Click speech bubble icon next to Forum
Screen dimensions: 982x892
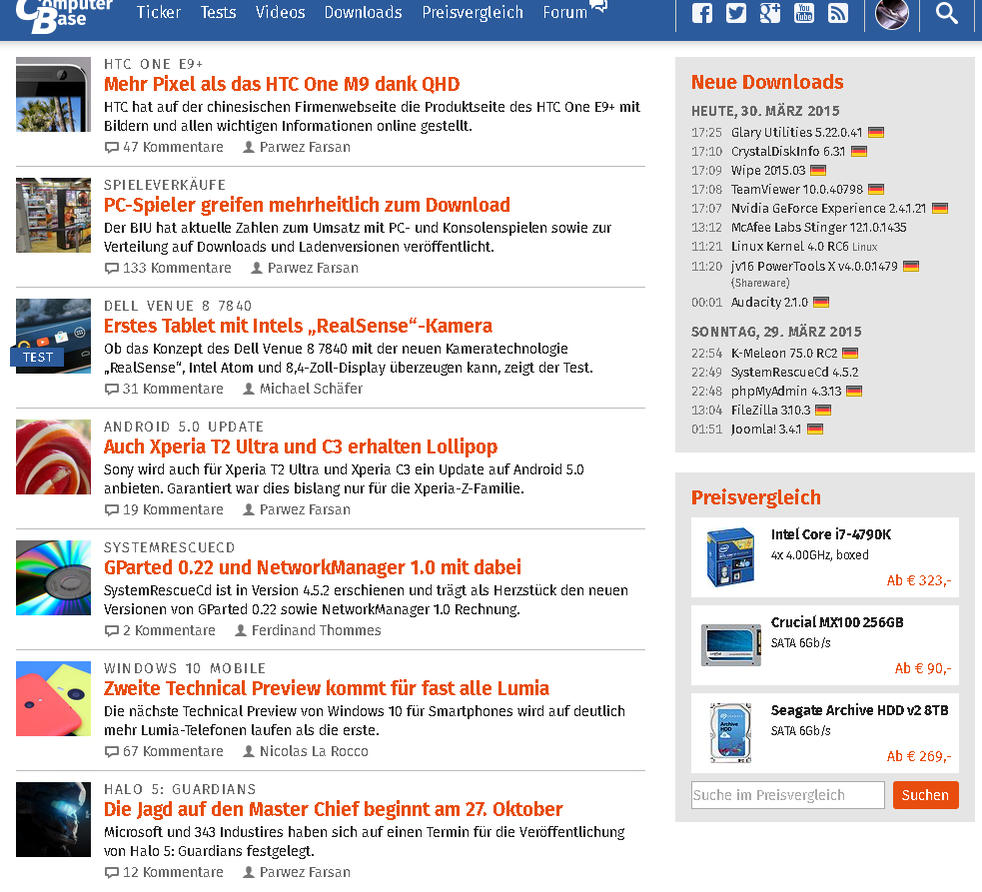598,6
